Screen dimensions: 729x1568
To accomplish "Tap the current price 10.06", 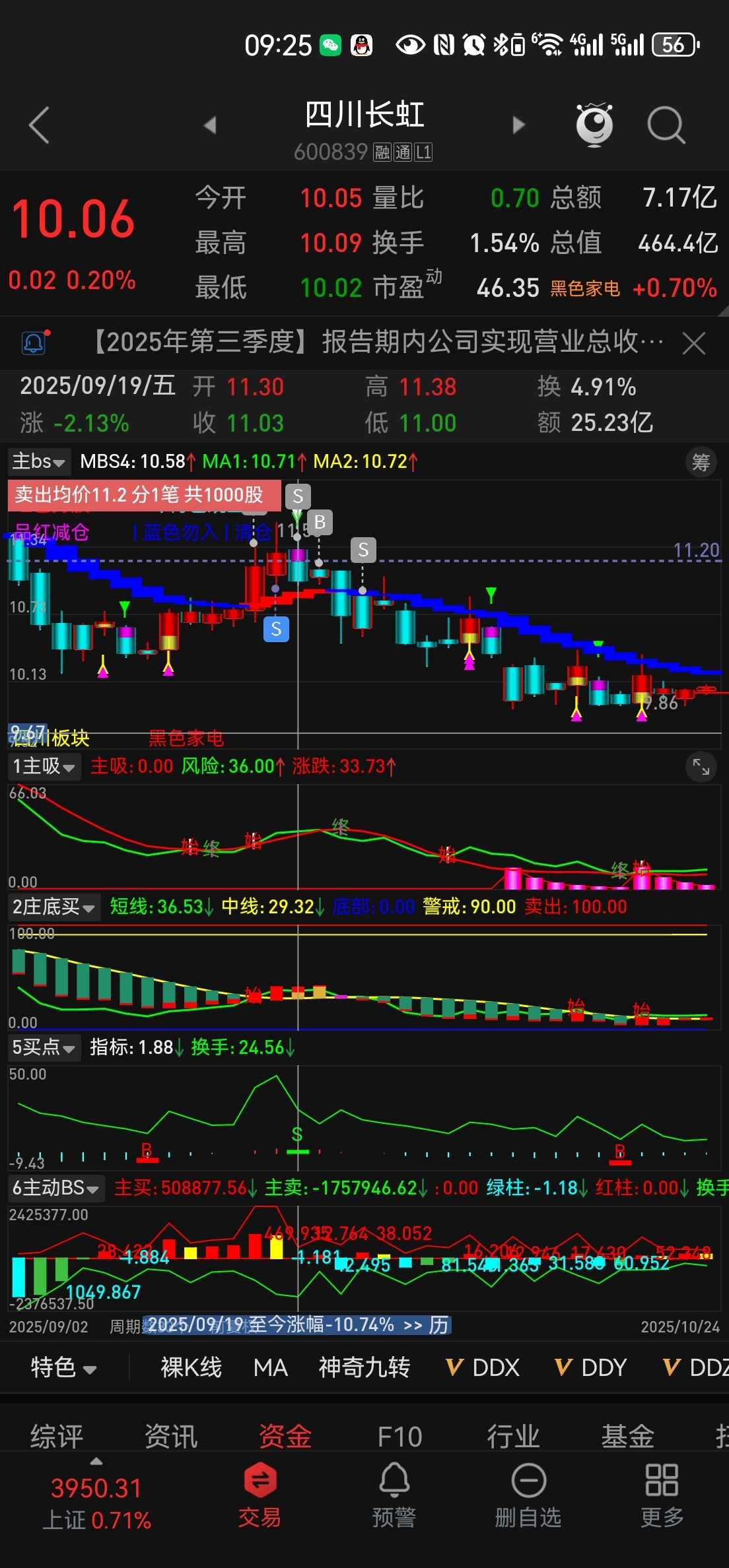I will pyautogui.click(x=73, y=219).
